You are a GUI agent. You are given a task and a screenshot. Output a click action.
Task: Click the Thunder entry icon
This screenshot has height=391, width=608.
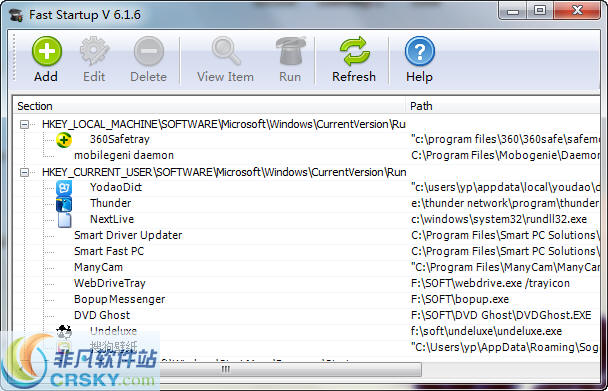coord(64,204)
